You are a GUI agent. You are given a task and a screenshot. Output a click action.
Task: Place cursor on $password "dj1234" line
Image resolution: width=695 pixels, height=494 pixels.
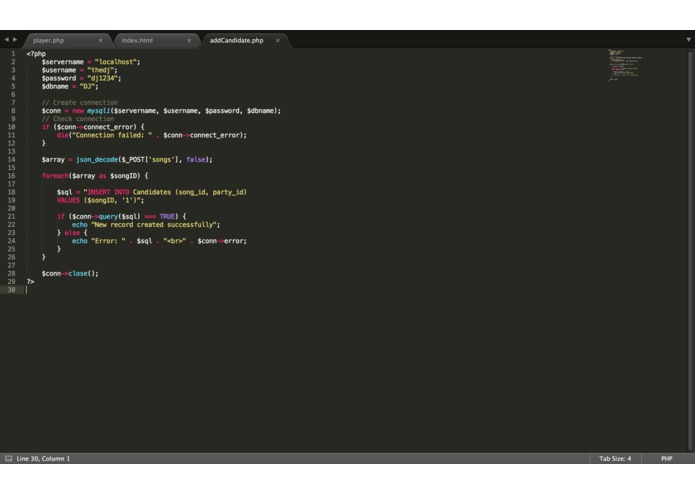click(x=82, y=78)
